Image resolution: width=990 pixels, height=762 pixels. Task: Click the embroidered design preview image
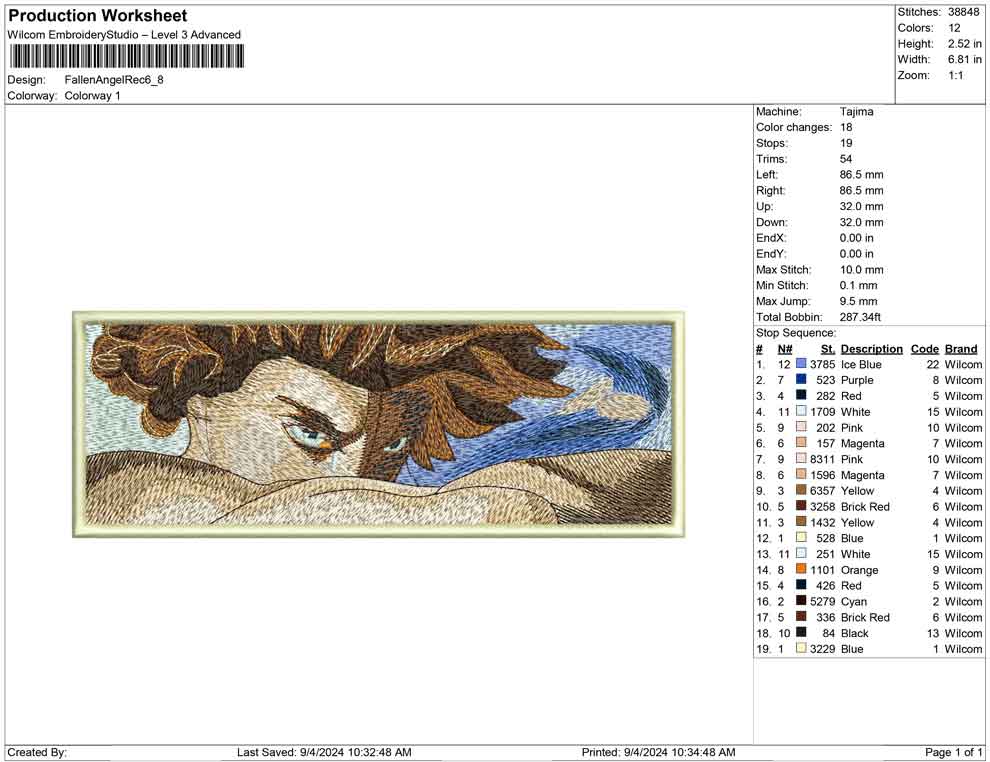coord(379,424)
